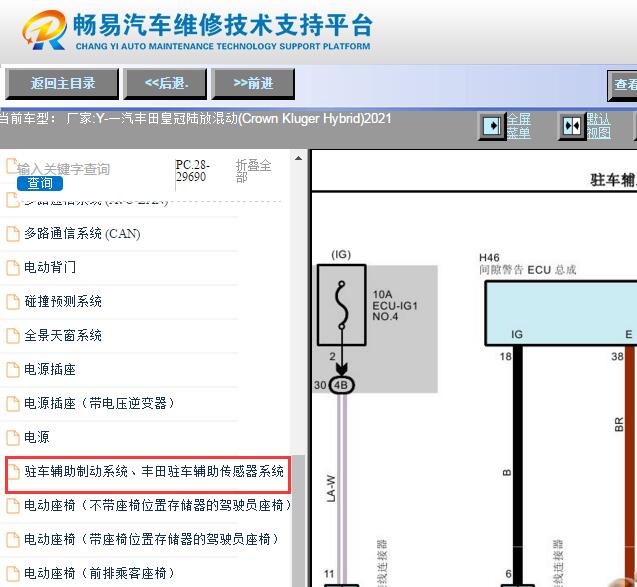Image resolution: width=637 pixels, height=587 pixels.
Task: Click the H46 间隙警告 ECU 总成 label
Action: [527, 264]
